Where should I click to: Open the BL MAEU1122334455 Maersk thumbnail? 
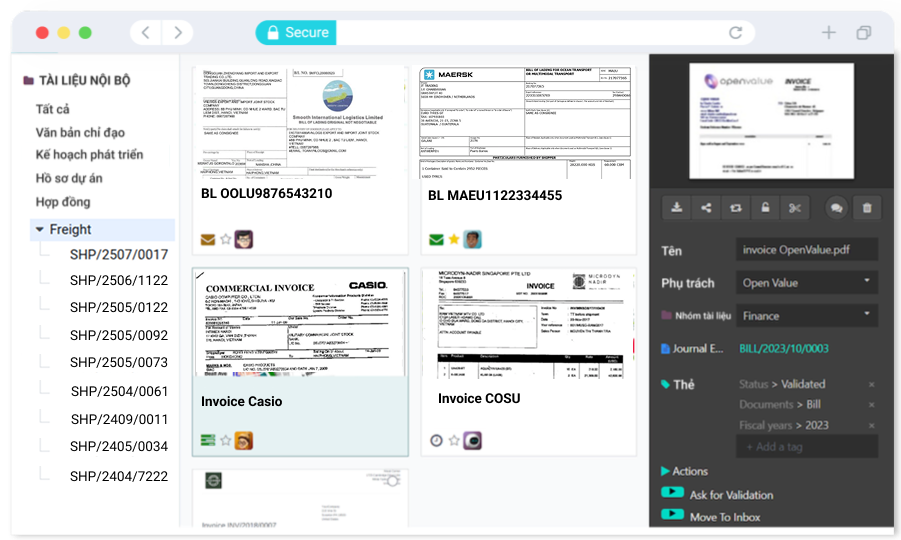pyautogui.click(x=527, y=122)
